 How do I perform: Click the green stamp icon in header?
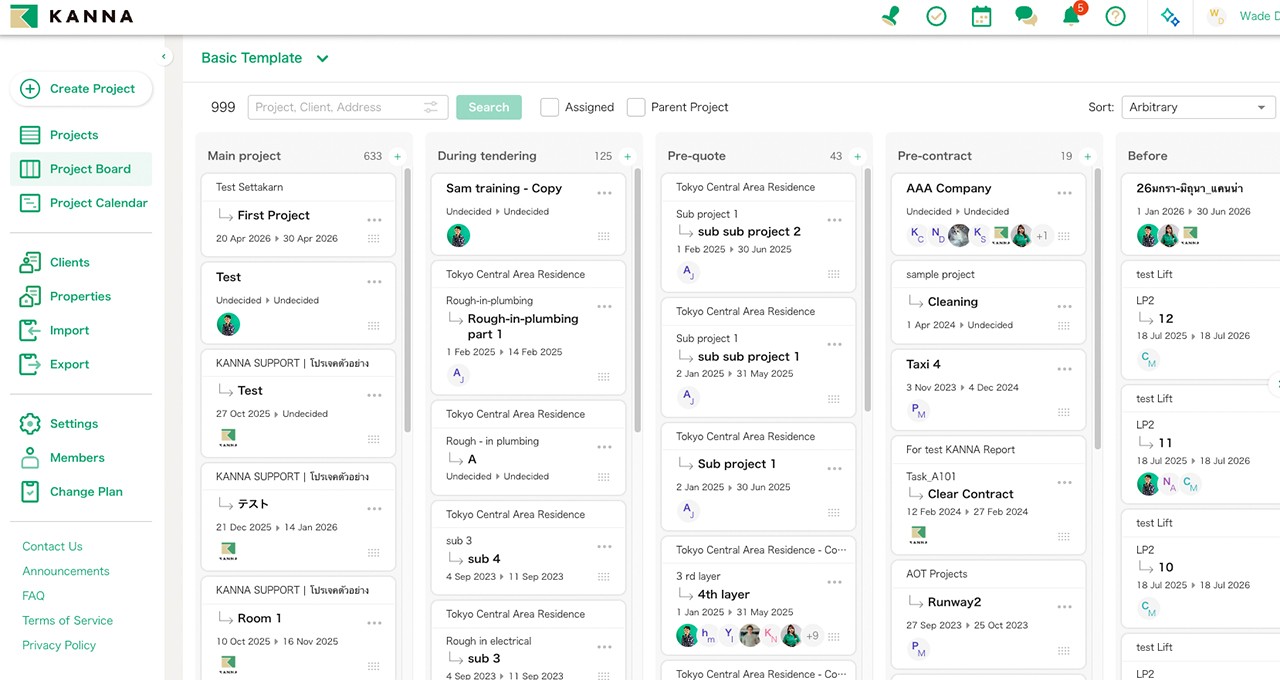pyautogui.click(x=891, y=16)
